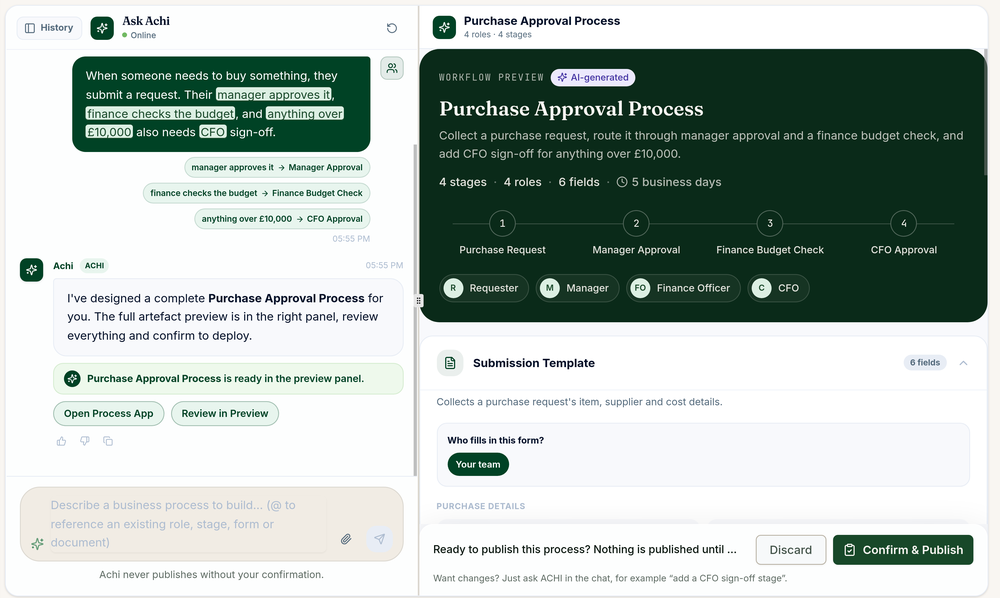Click the ACHI badge next to Achi name
The width and height of the screenshot is (1000, 598).
coord(94,266)
